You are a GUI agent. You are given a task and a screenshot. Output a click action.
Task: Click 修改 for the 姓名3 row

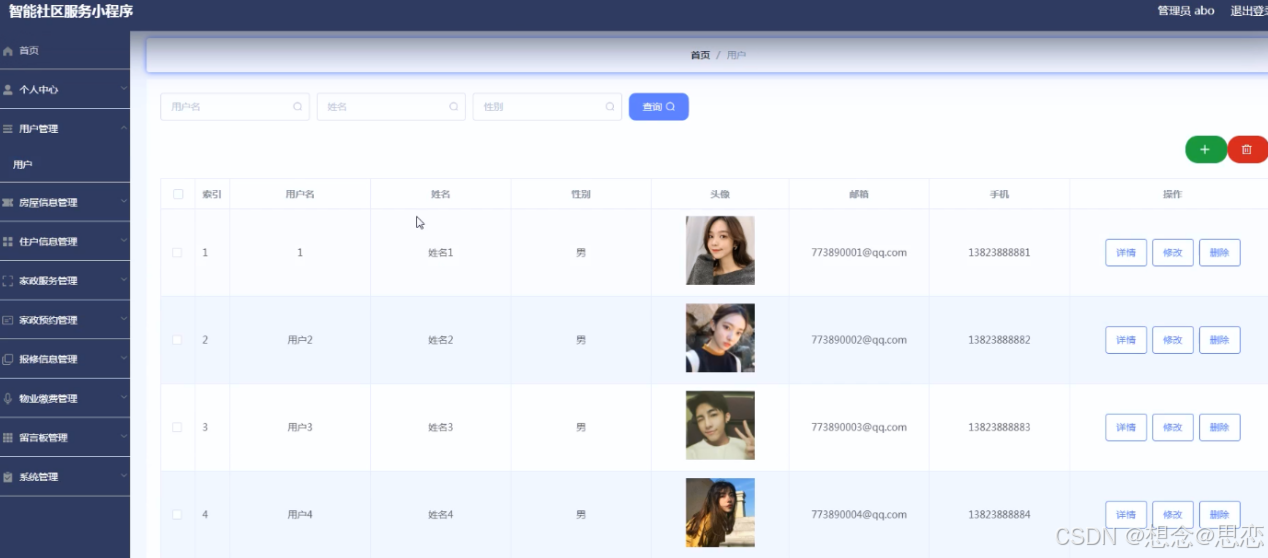1173,427
